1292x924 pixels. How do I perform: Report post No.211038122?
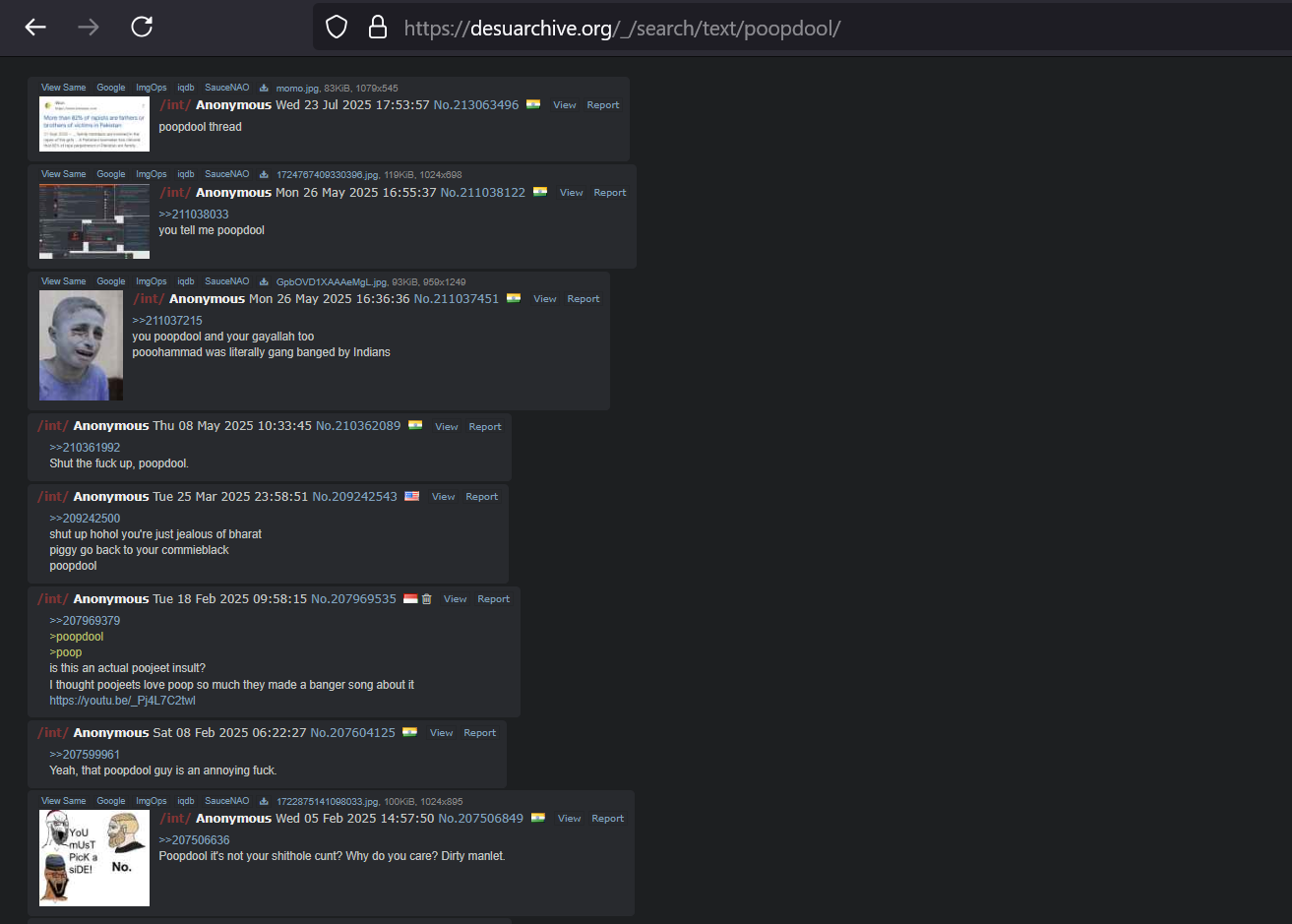point(610,193)
